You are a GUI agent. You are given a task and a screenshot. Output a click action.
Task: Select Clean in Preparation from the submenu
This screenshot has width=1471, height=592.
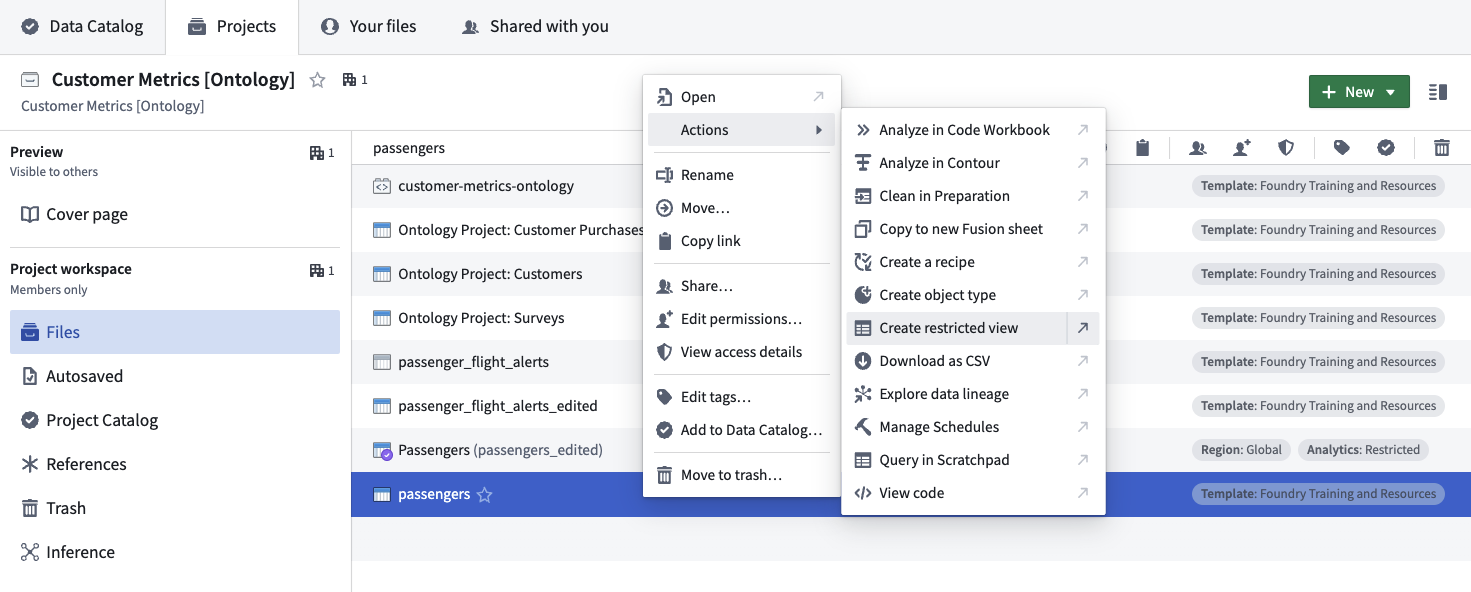pyautogui.click(x=973, y=196)
